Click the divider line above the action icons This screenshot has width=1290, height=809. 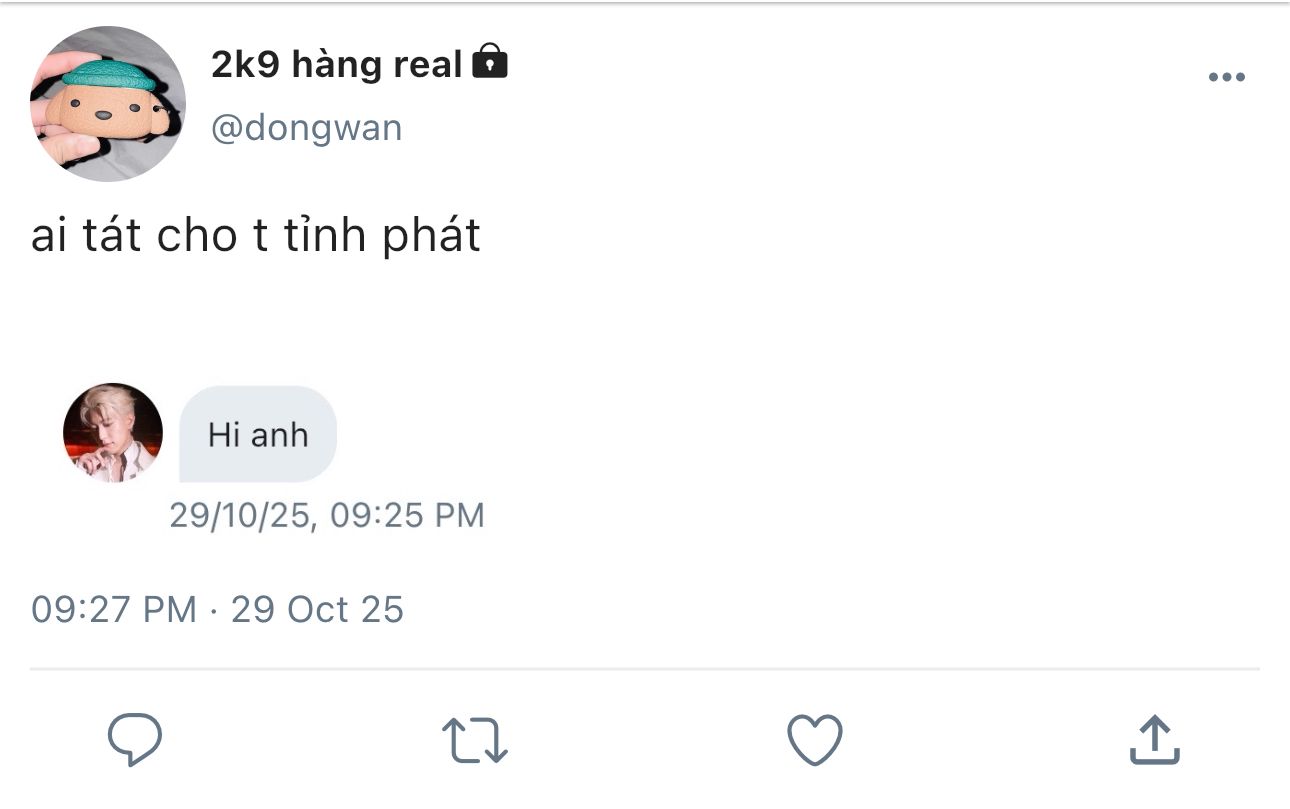(644, 668)
